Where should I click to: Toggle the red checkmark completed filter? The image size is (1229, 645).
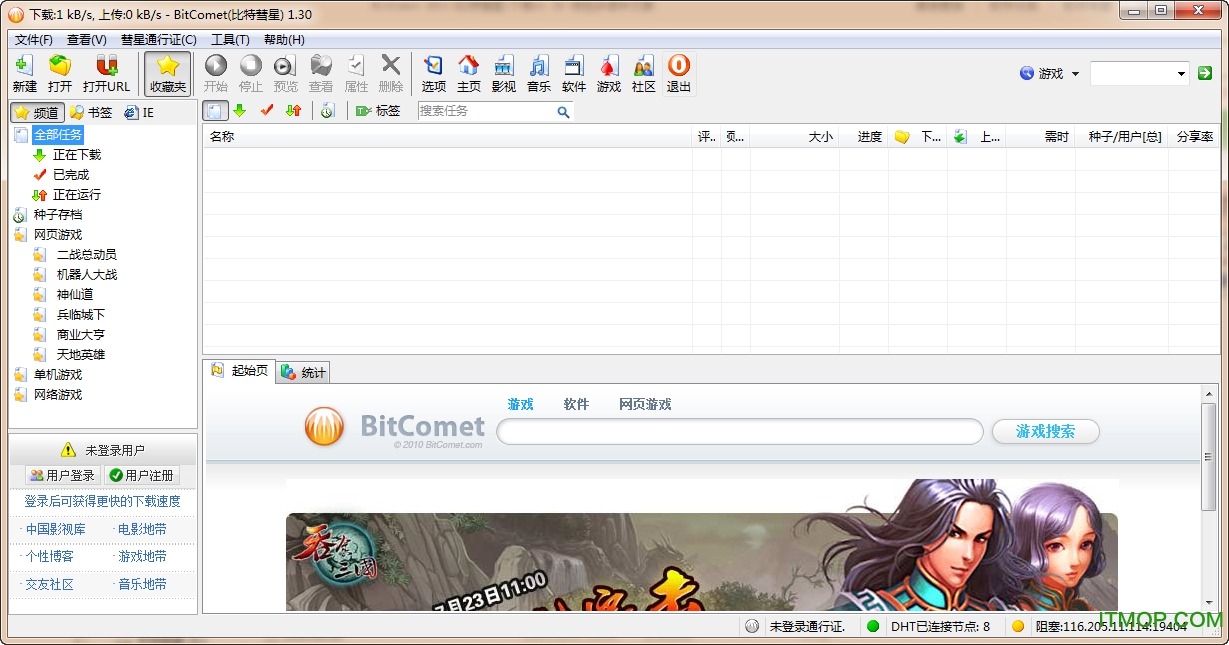tap(267, 111)
